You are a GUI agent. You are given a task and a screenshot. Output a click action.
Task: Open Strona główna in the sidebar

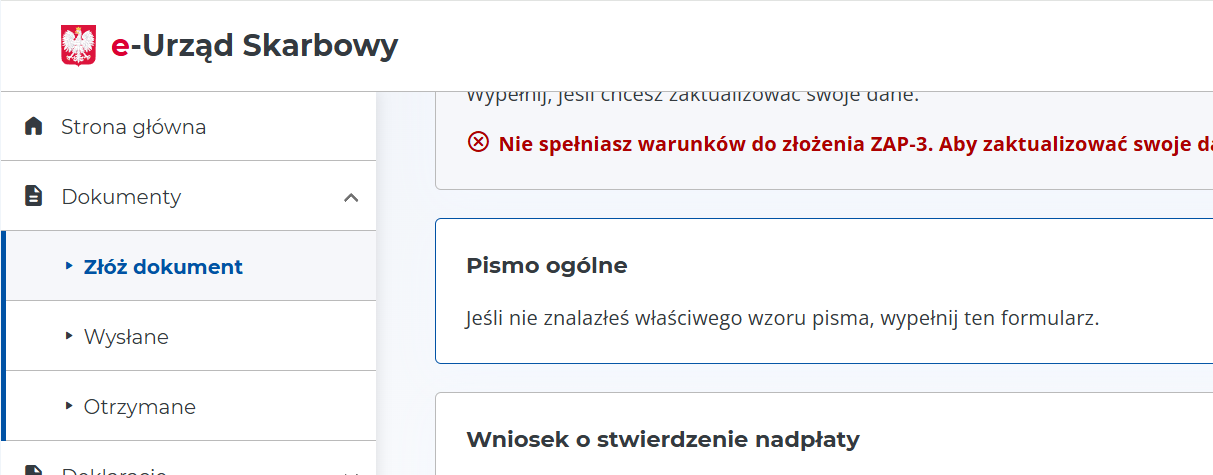pos(133,127)
